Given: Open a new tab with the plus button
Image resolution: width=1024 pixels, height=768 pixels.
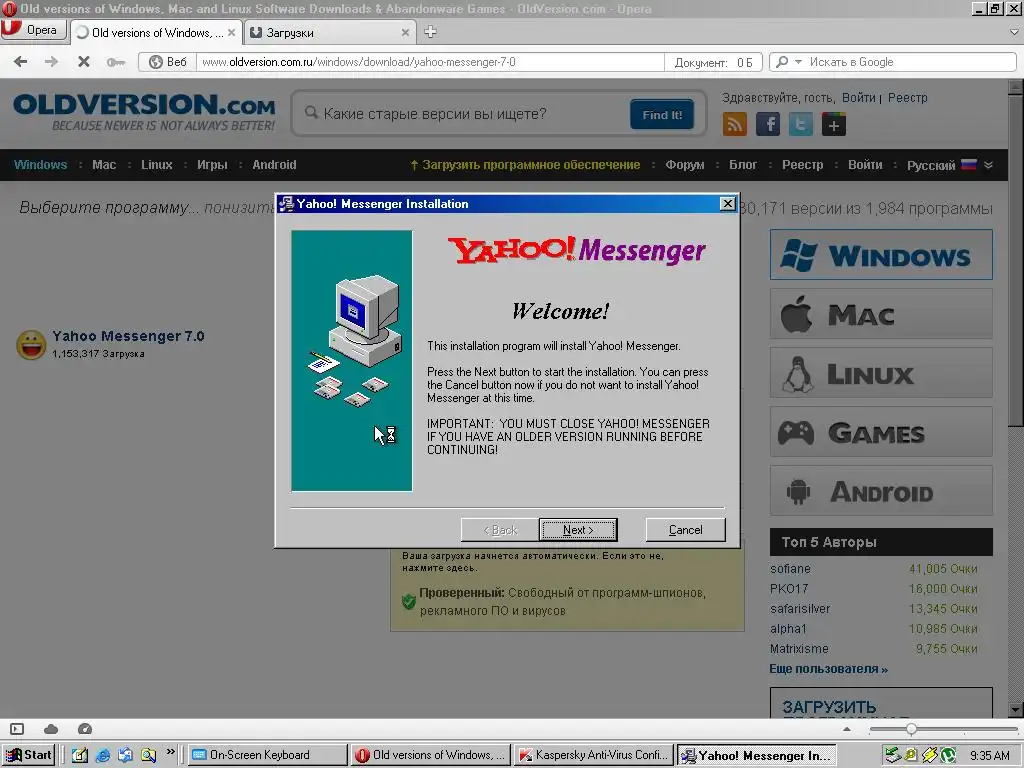Looking at the screenshot, I should [430, 32].
